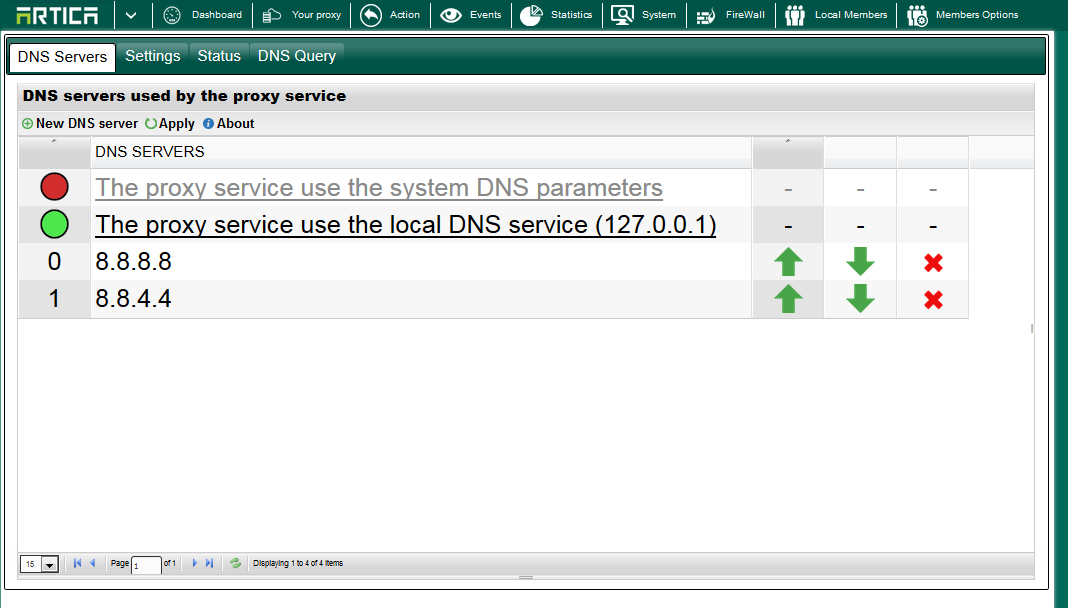Click the red status circle for system DNS

coord(54,187)
